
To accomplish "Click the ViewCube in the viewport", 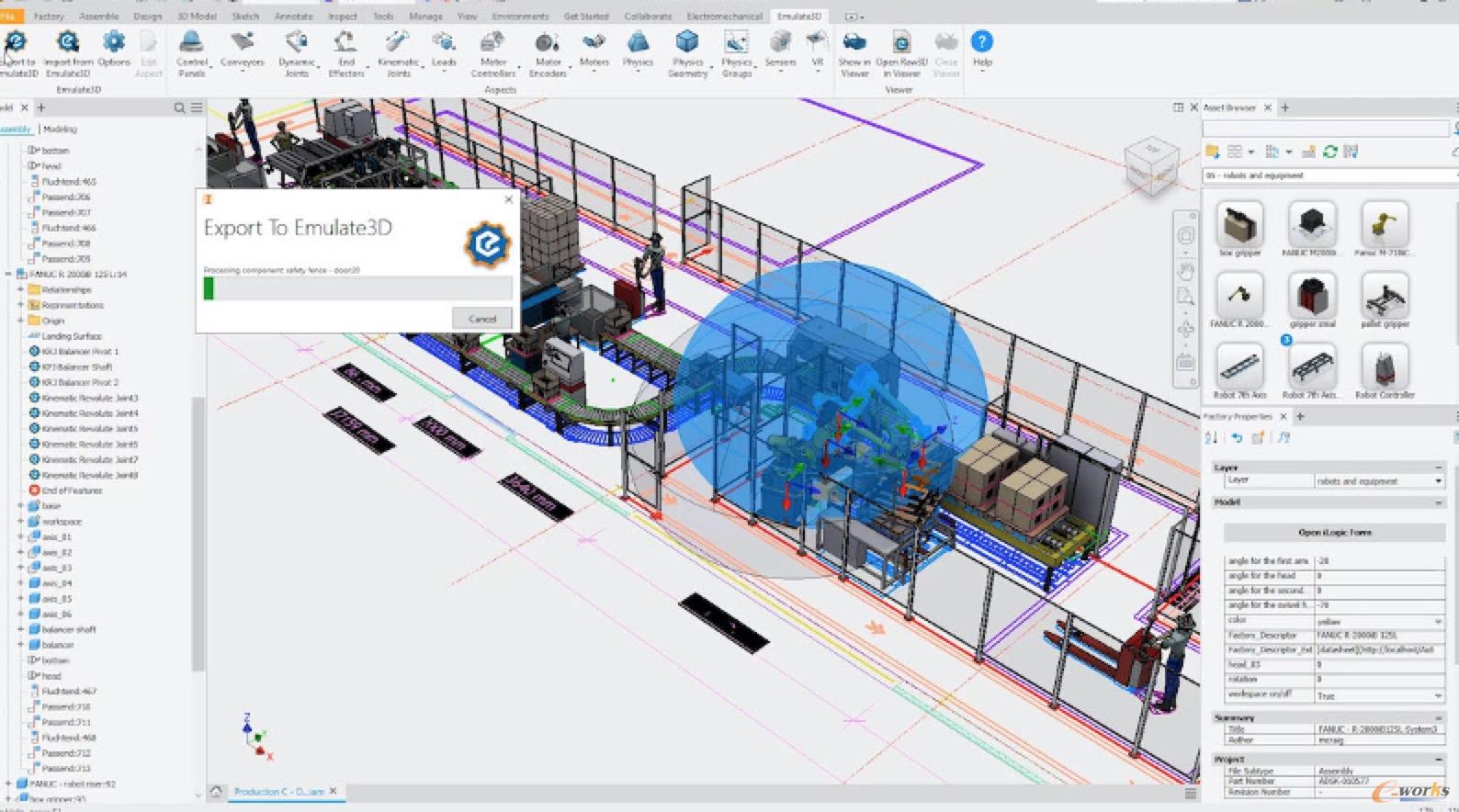I will point(1151,165).
